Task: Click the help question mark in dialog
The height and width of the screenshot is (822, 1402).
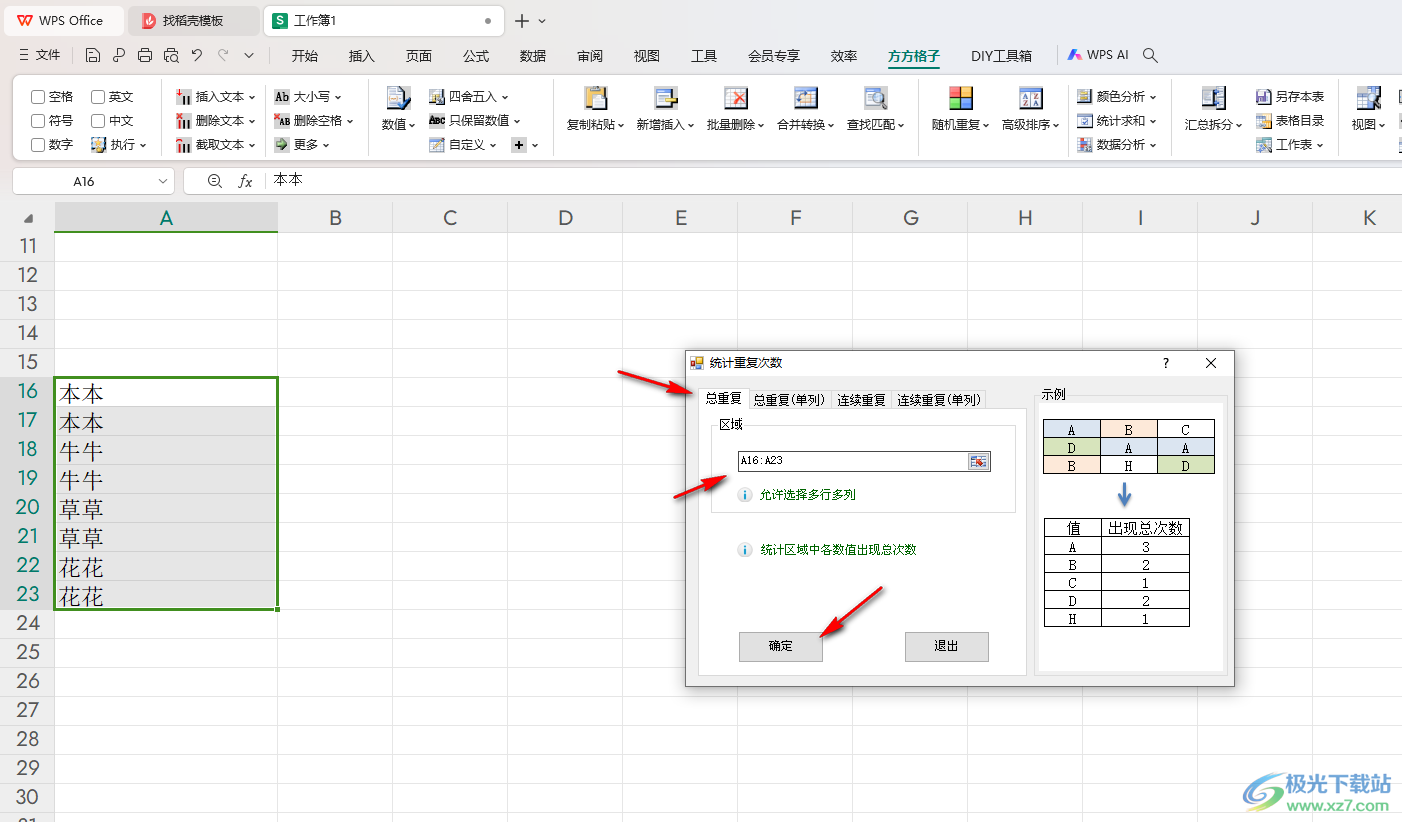Action: (x=1166, y=363)
